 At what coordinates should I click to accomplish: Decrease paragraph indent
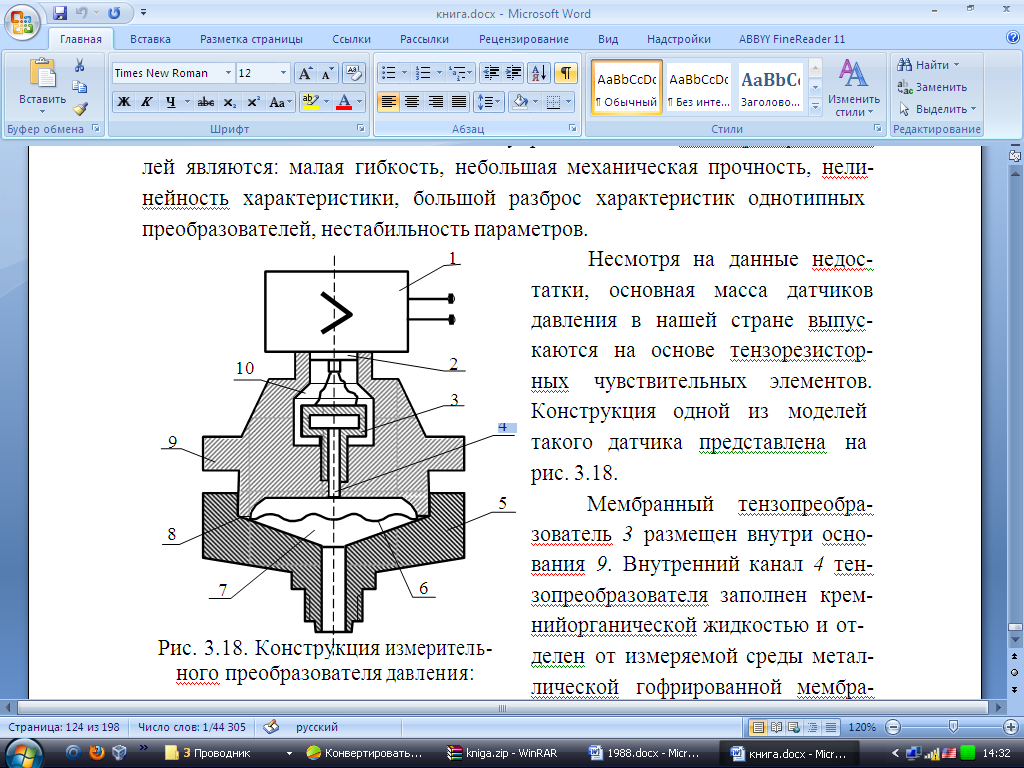click(x=490, y=73)
